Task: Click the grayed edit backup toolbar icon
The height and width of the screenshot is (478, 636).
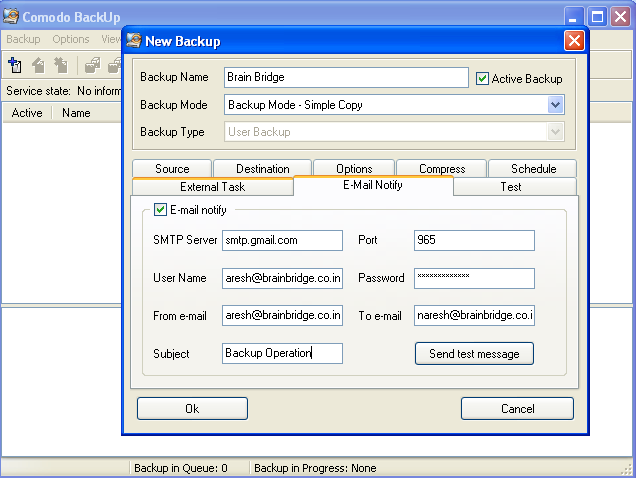Action: pos(38,65)
